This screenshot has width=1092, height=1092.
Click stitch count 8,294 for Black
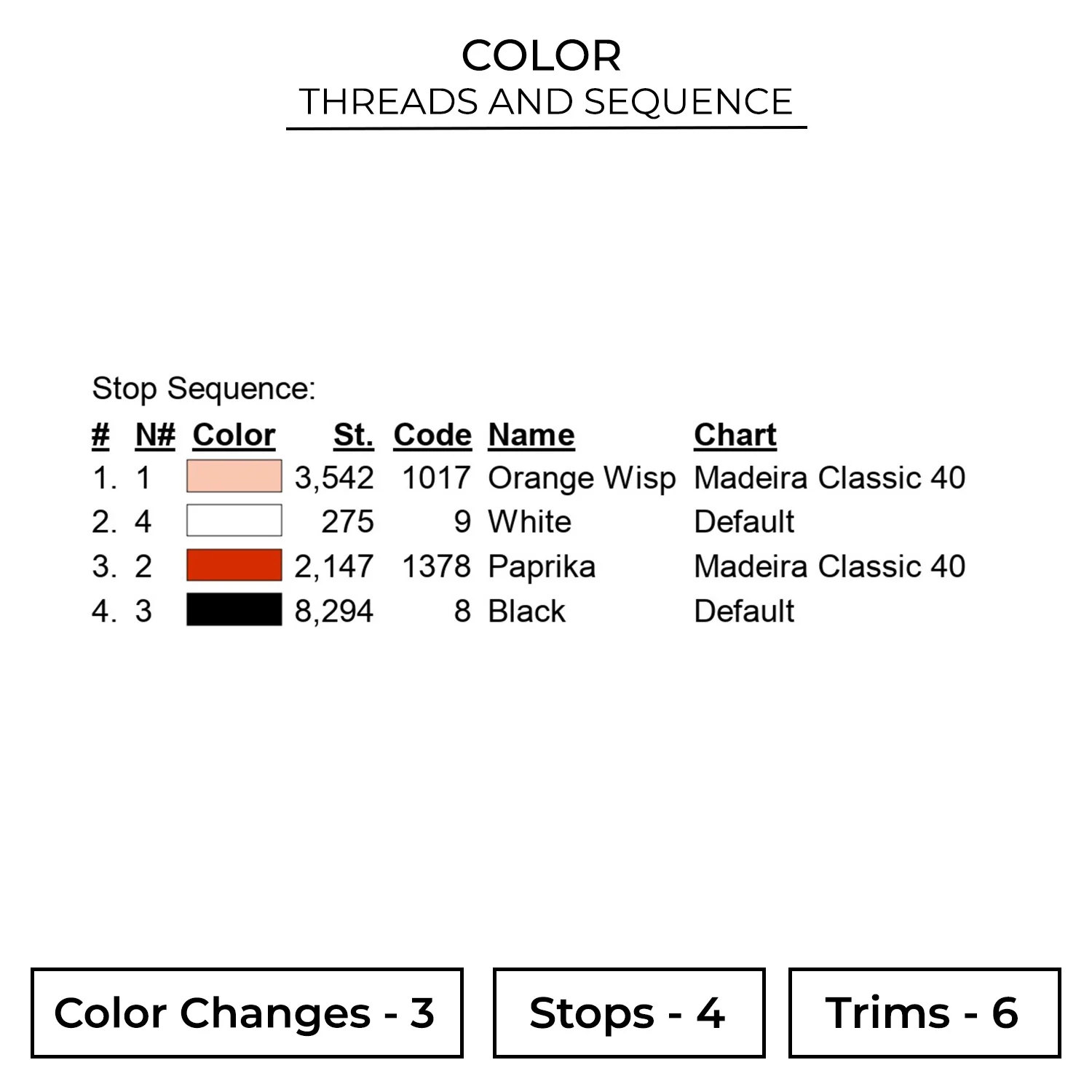point(334,611)
